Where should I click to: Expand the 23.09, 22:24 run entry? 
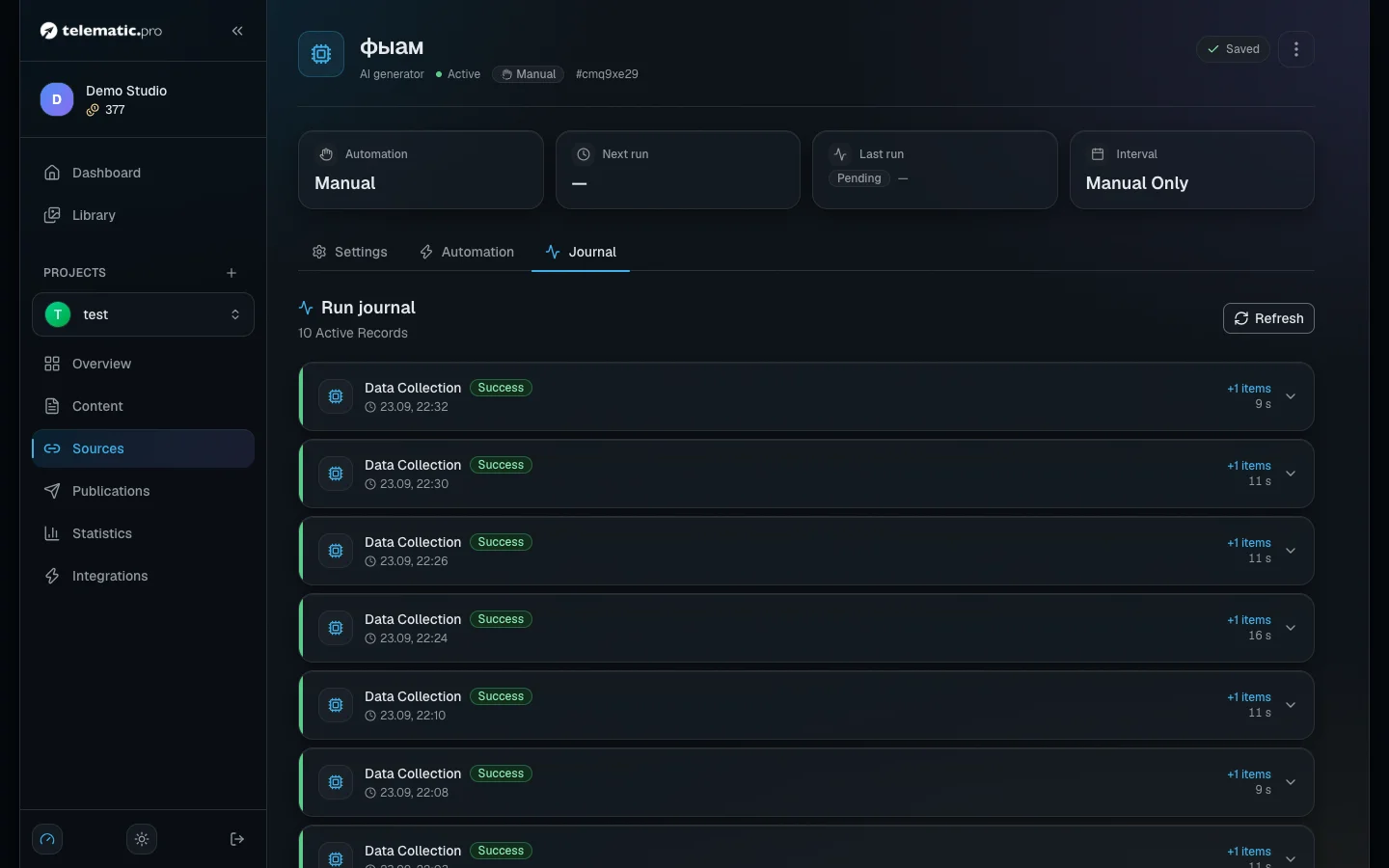pos(1291,628)
